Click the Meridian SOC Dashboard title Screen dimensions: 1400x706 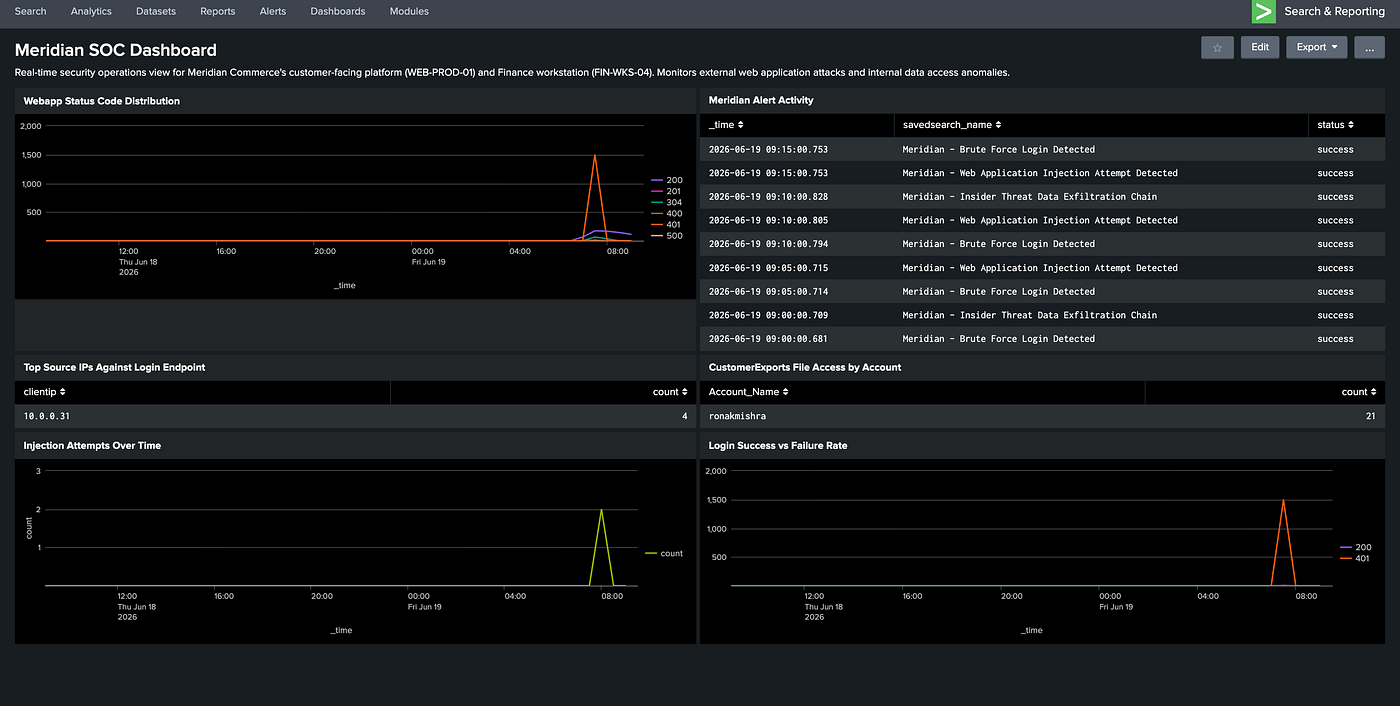pos(115,50)
